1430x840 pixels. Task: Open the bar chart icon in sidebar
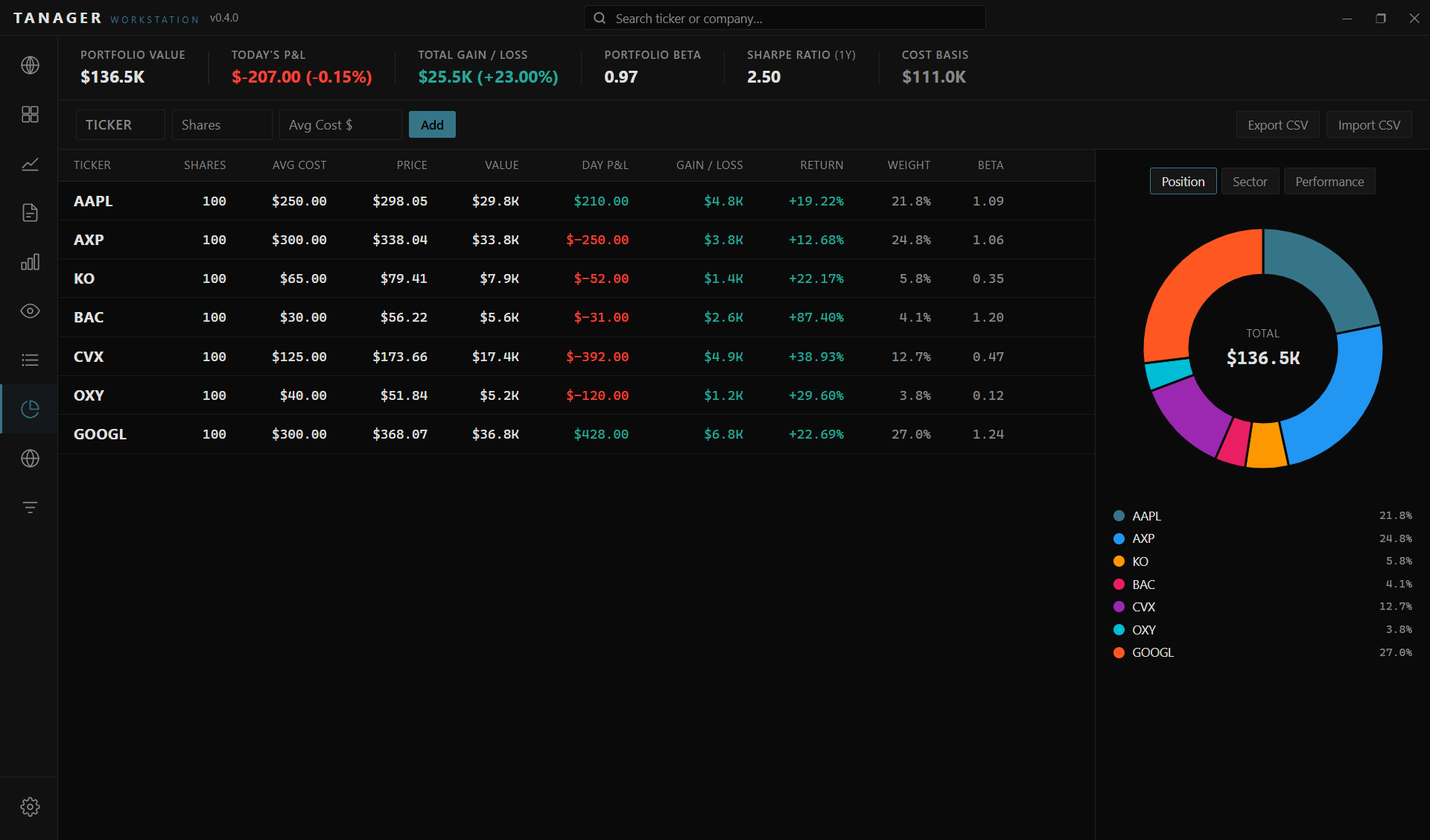point(30,262)
